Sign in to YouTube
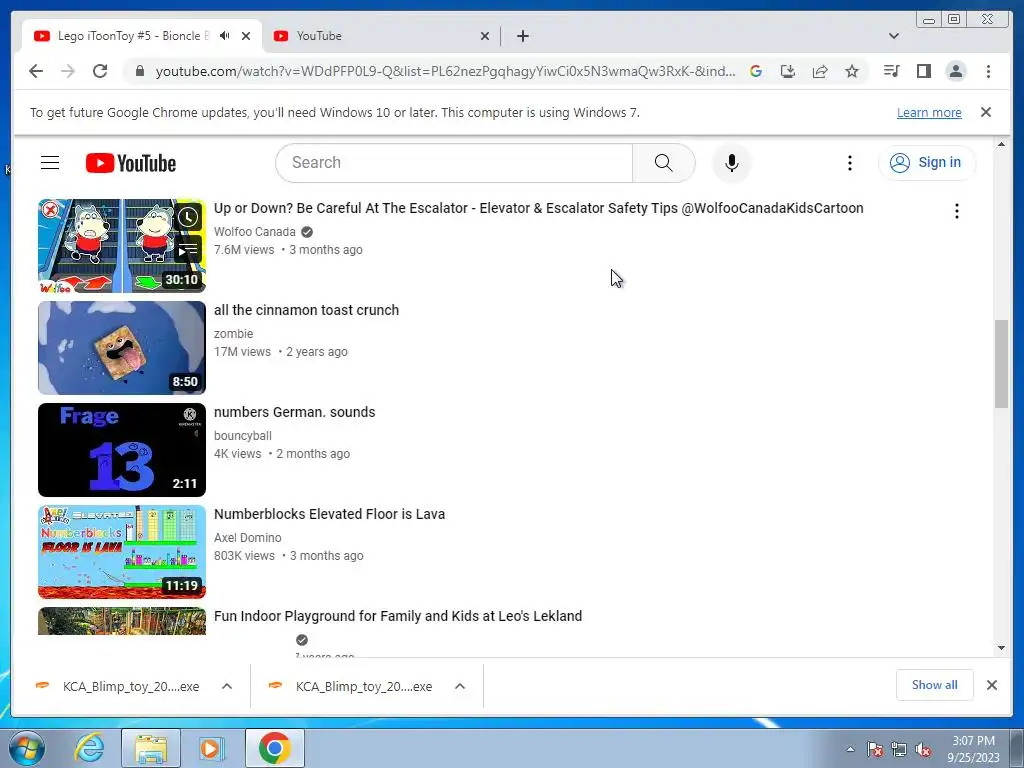 point(927,163)
